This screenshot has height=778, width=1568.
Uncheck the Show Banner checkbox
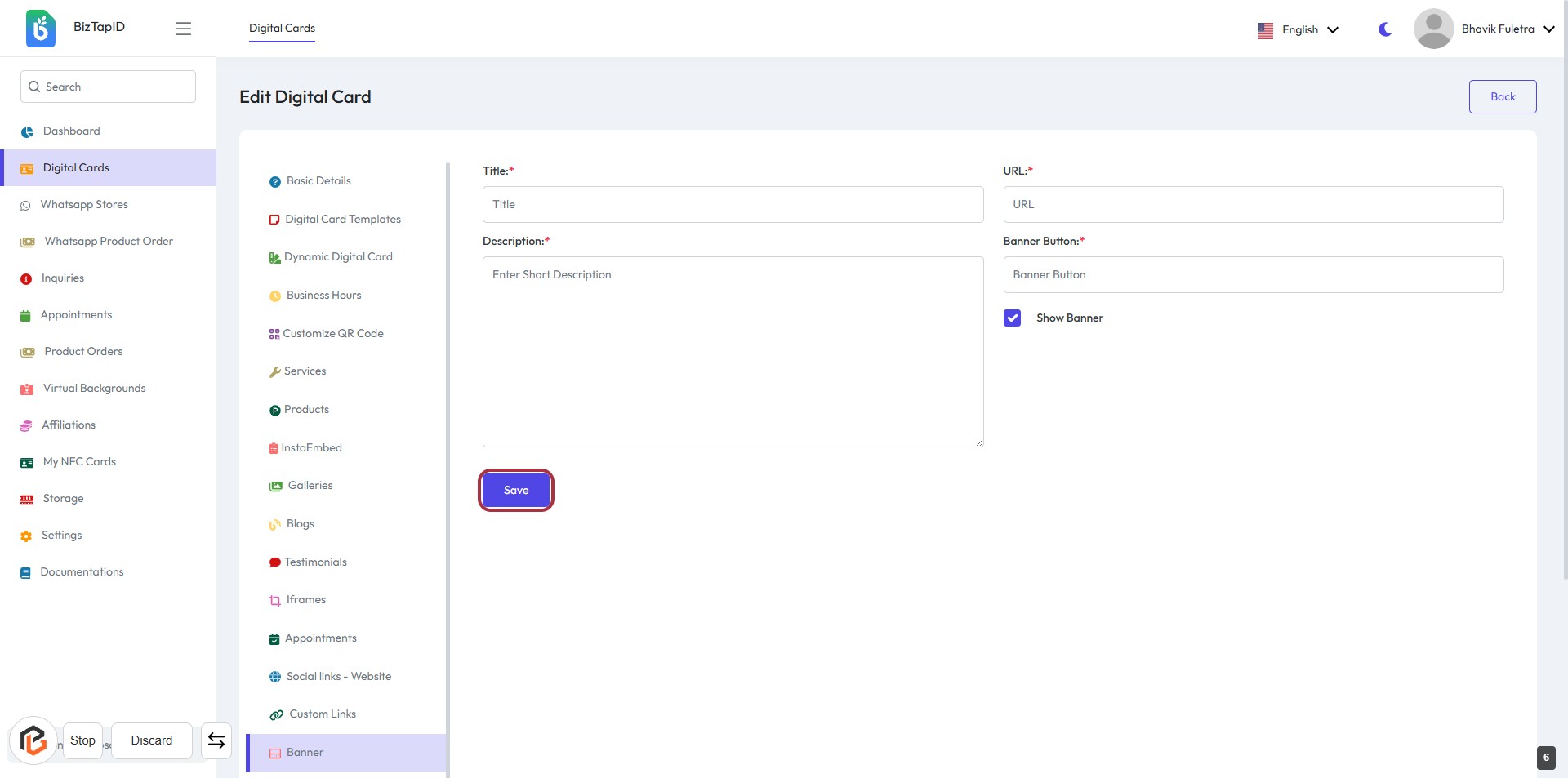tap(1012, 318)
